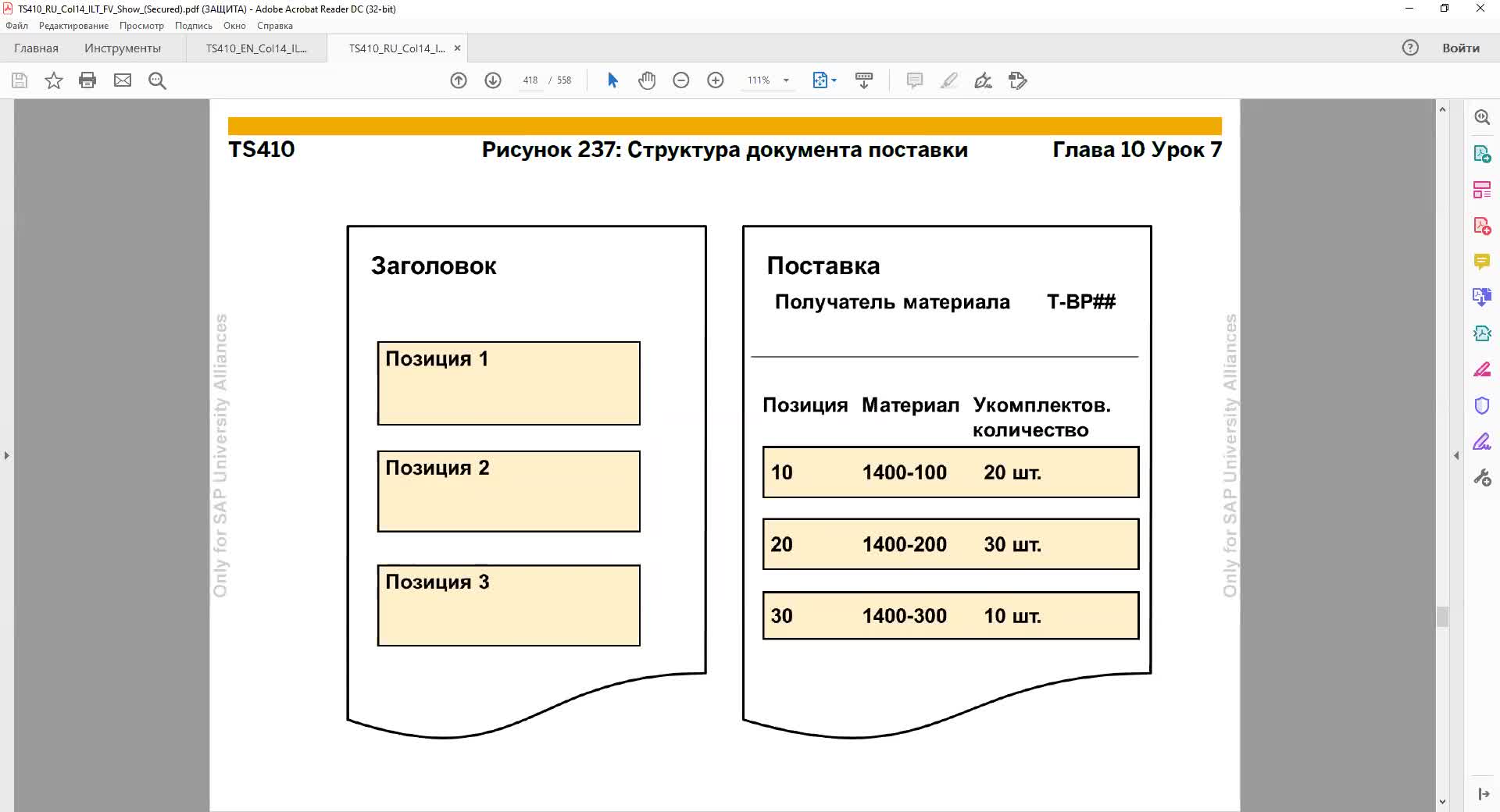Open the Find text magnifier icon
The image size is (1500, 812).
click(x=157, y=80)
